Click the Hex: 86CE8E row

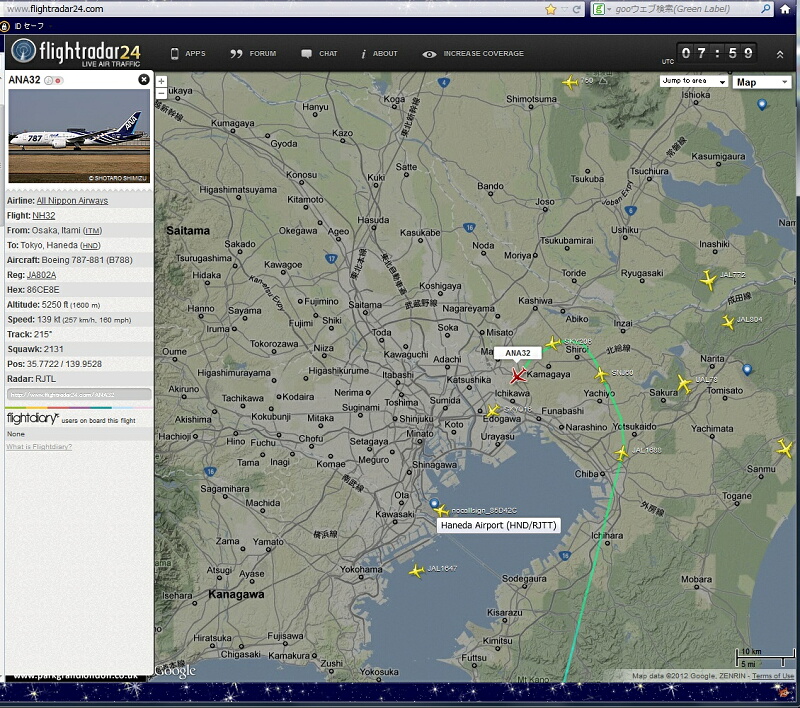79,290
